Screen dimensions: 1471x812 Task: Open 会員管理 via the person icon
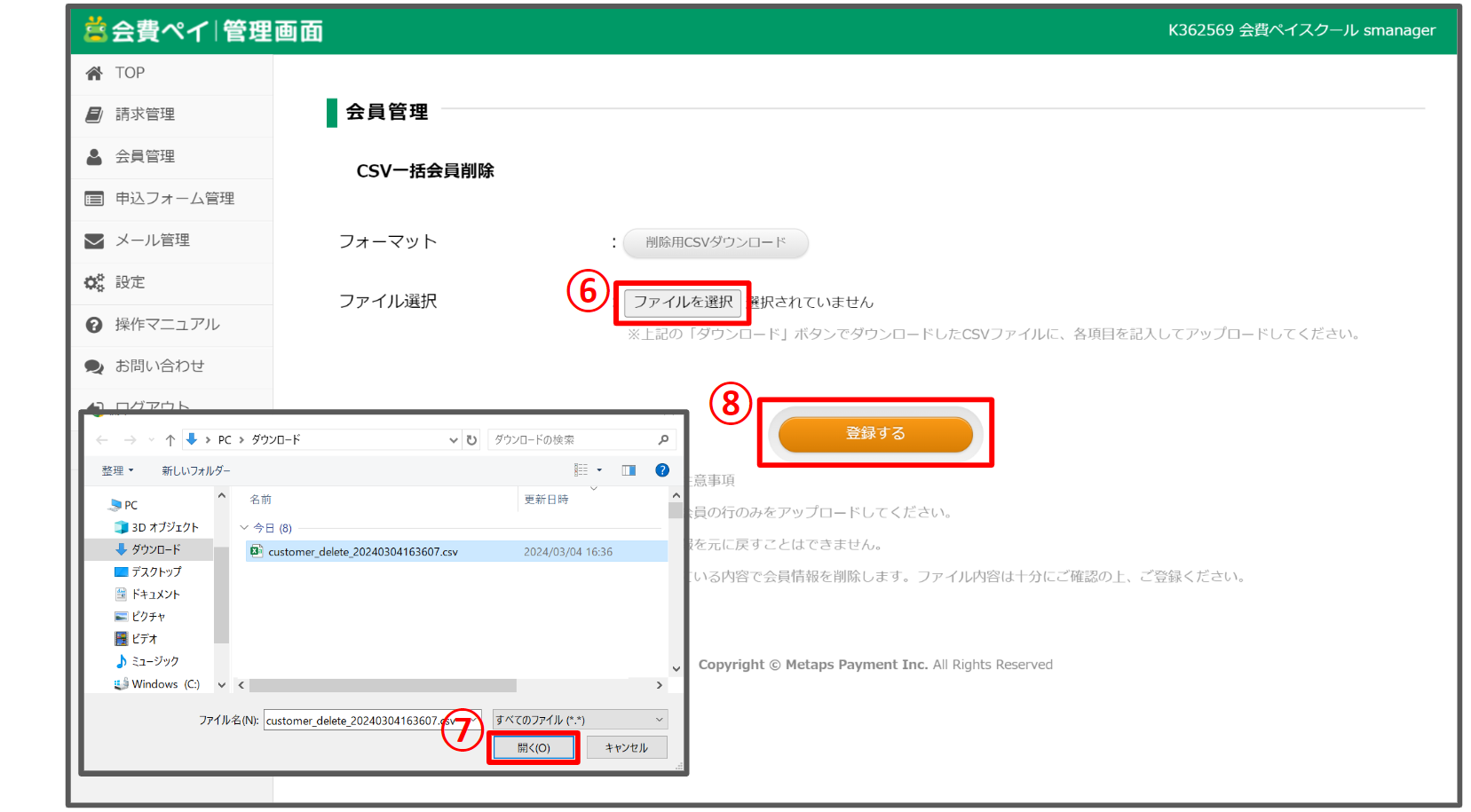coord(95,156)
